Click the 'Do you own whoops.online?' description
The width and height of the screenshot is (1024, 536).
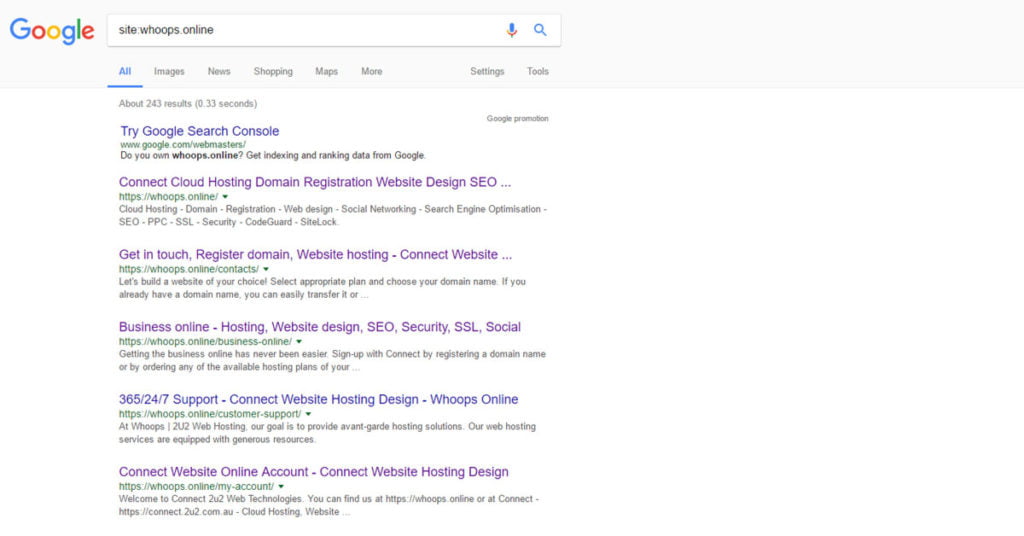pos(273,155)
